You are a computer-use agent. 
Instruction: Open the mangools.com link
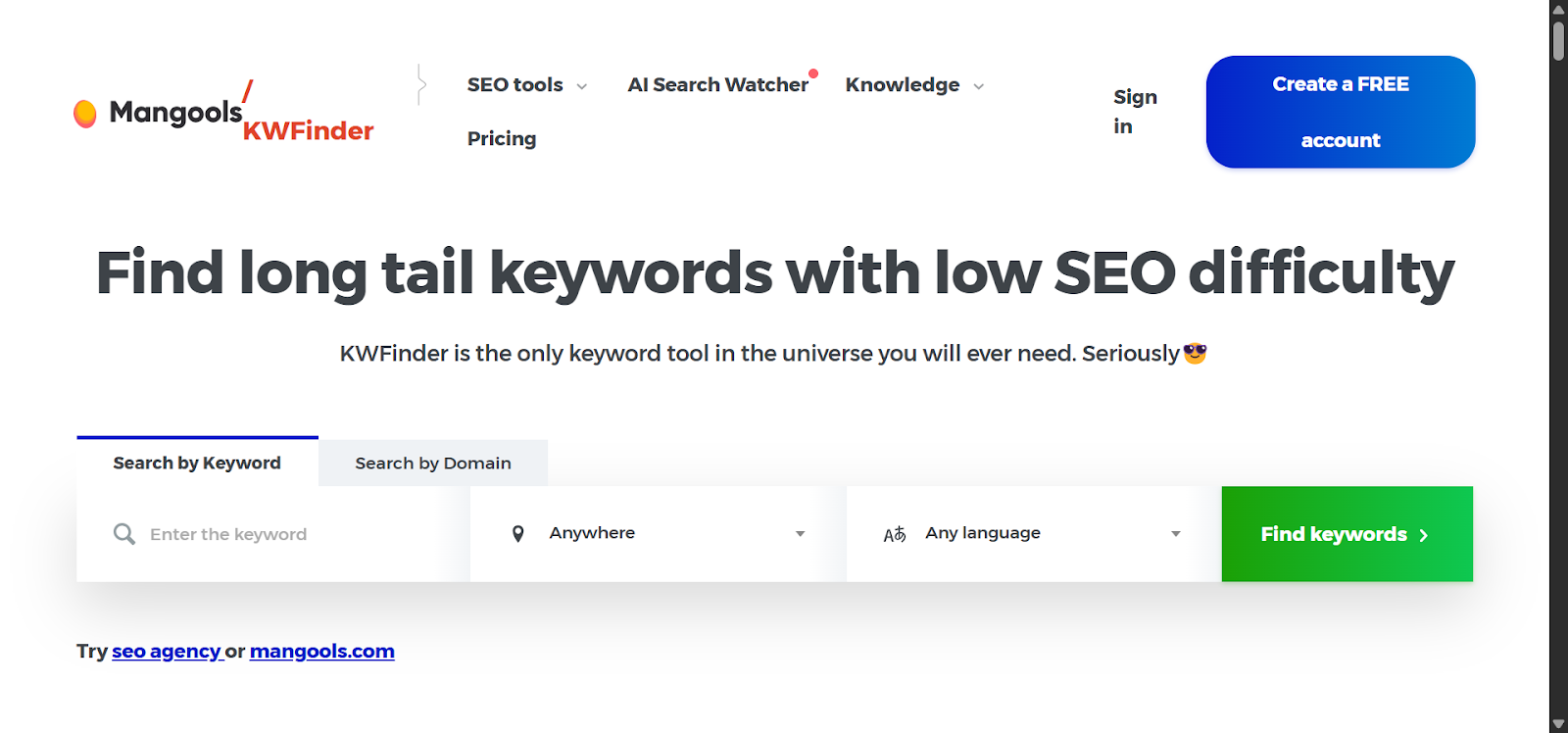point(320,651)
